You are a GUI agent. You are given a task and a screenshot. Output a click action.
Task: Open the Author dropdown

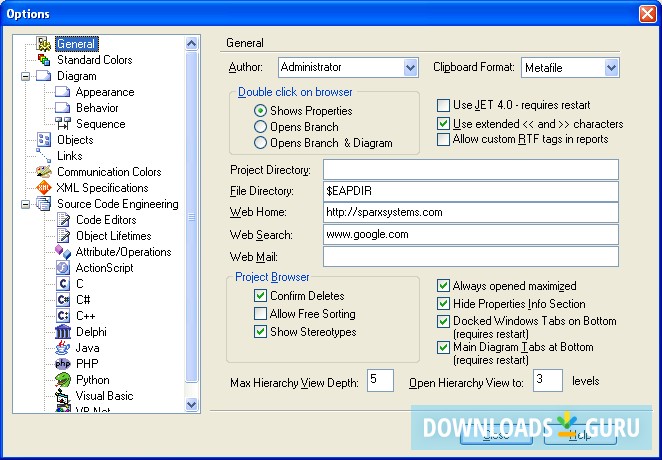click(x=410, y=68)
